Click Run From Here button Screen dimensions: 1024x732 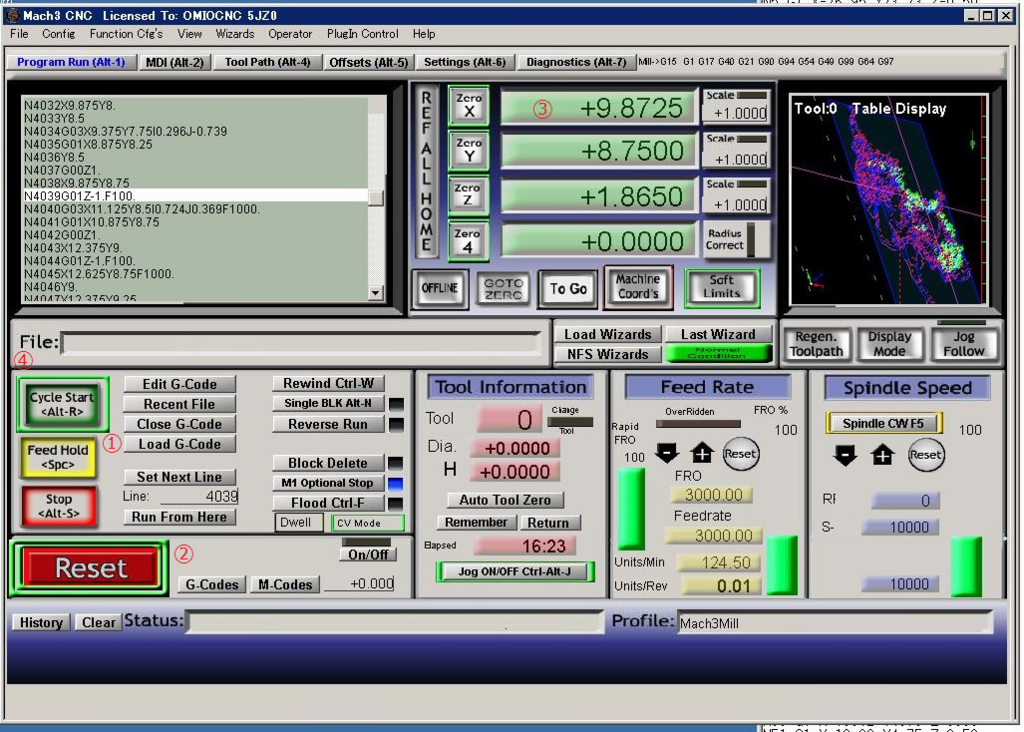(x=180, y=517)
